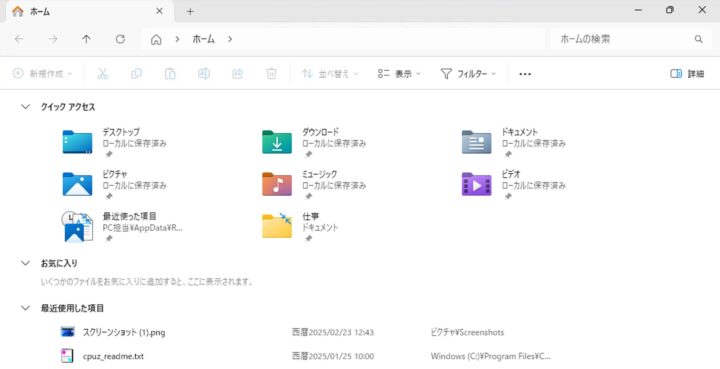
Task: Toggle the 詳細 details pane
Action: point(687,74)
